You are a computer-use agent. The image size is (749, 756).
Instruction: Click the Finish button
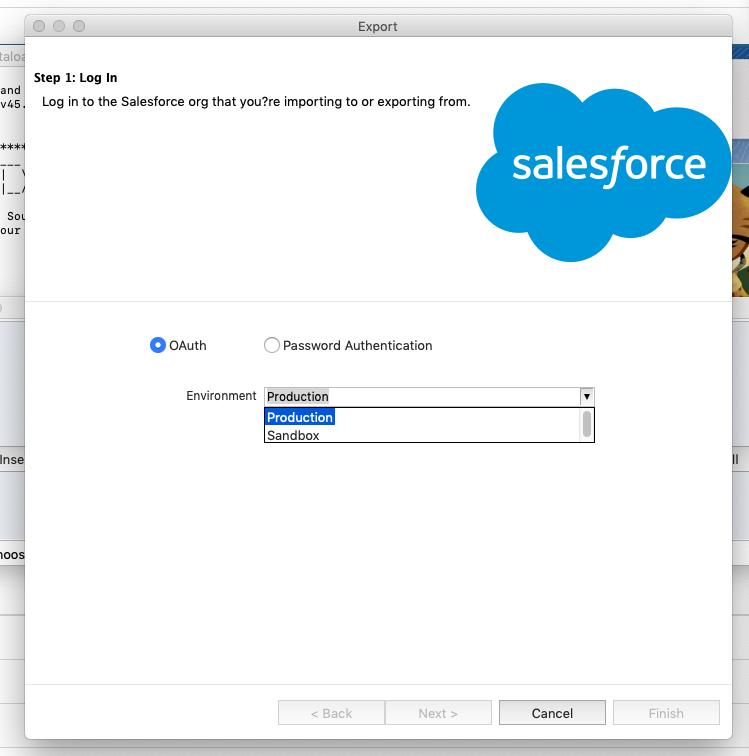coord(666,713)
